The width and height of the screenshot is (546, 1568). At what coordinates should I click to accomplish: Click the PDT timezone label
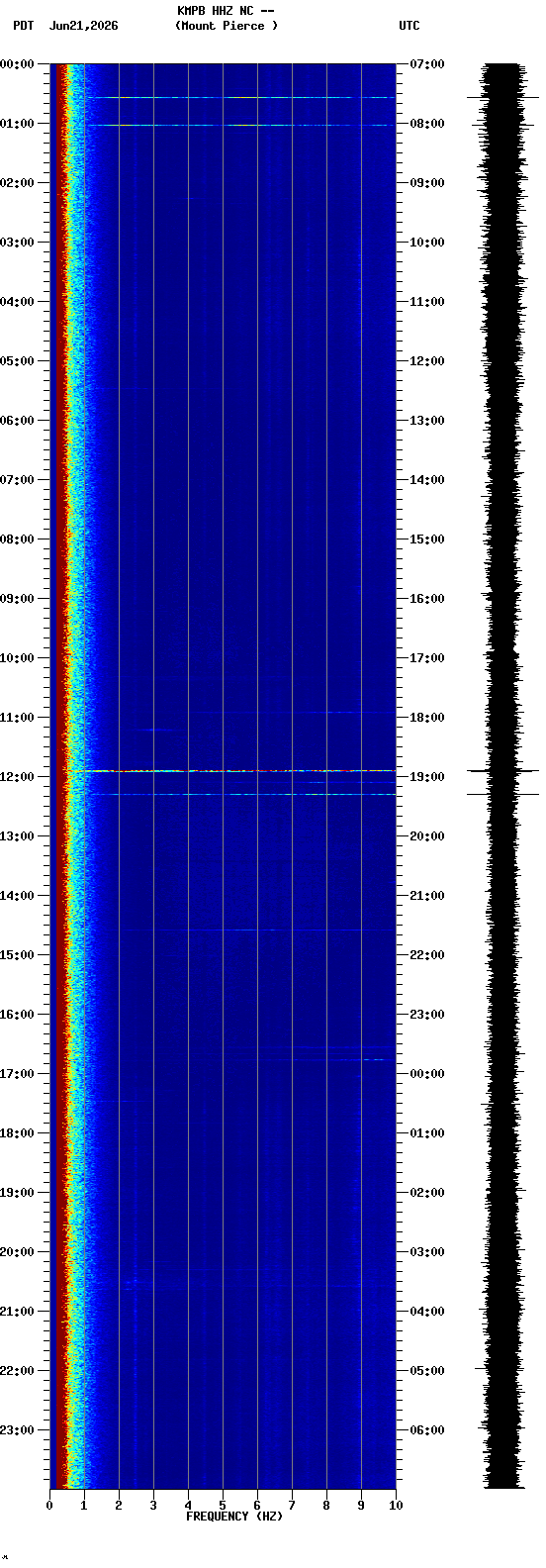[23, 26]
